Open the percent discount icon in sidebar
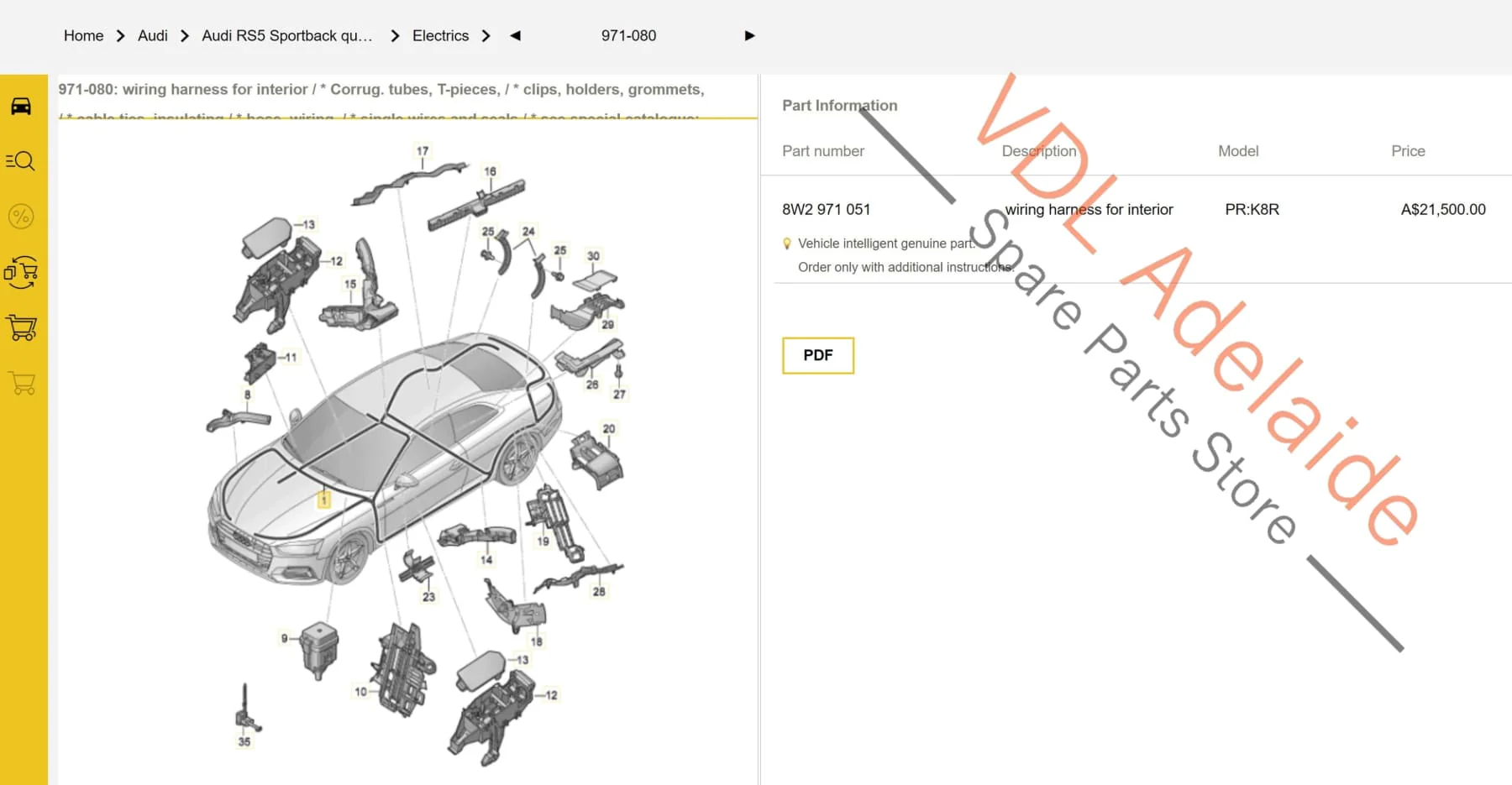The height and width of the screenshot is (785, 1512). [x=21, y=217]
